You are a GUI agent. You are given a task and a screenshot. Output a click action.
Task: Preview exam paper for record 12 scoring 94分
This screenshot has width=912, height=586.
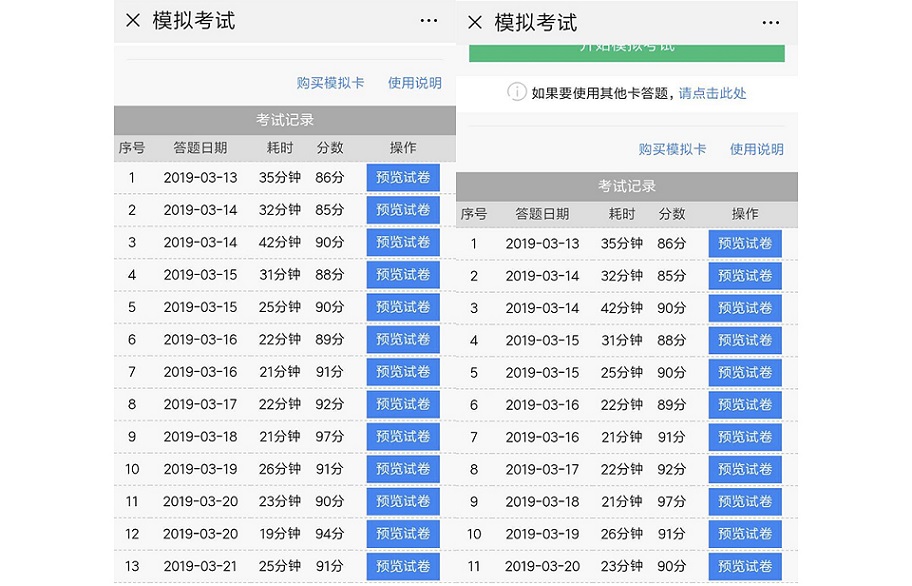click(403, 534)
